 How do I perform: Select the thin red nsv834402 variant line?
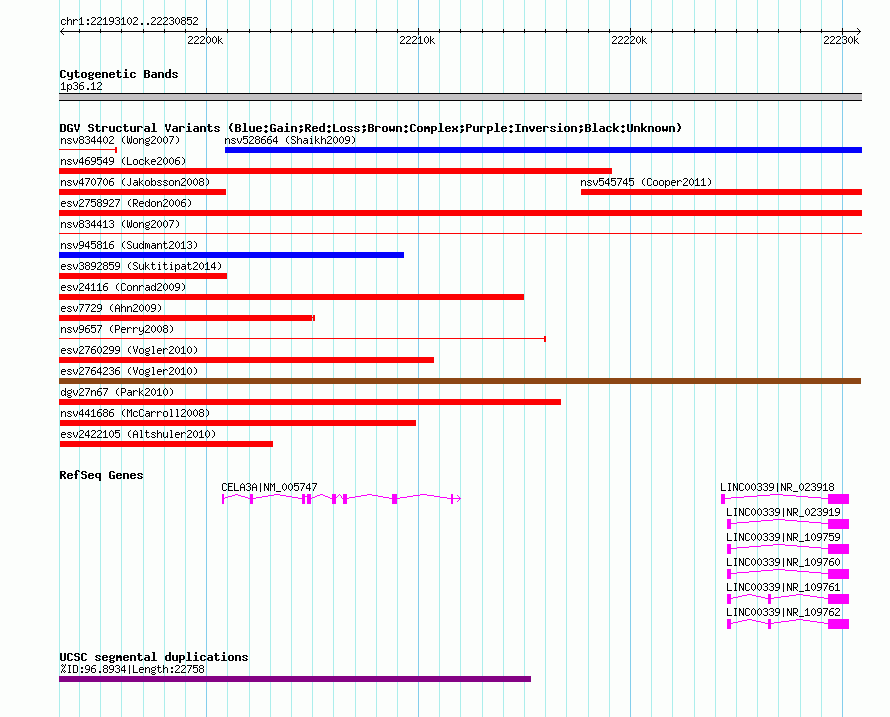pyautogui.click(x=88, y=150)
